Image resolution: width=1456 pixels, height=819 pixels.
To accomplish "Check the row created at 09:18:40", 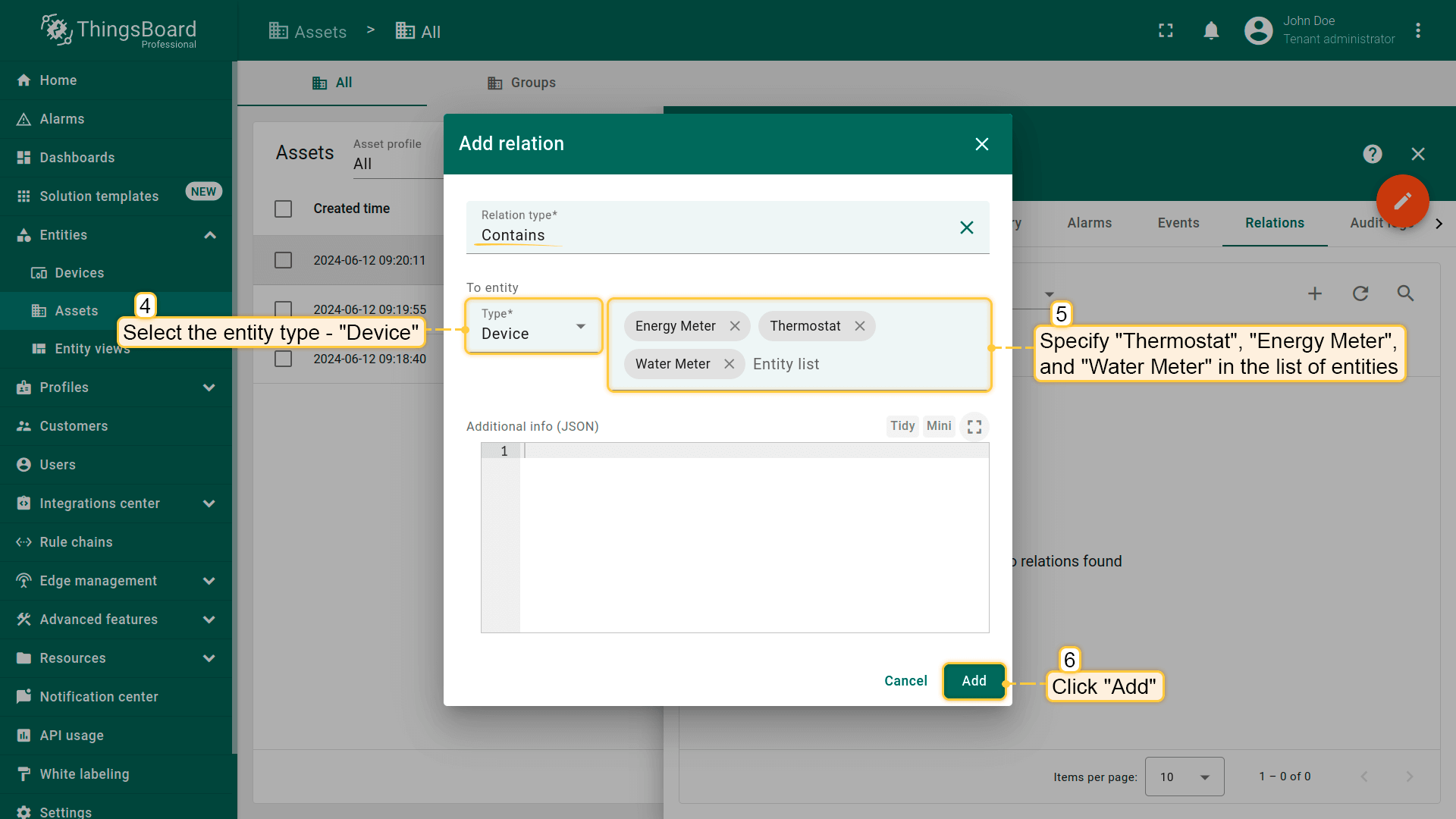I will [x=283, y=359].
